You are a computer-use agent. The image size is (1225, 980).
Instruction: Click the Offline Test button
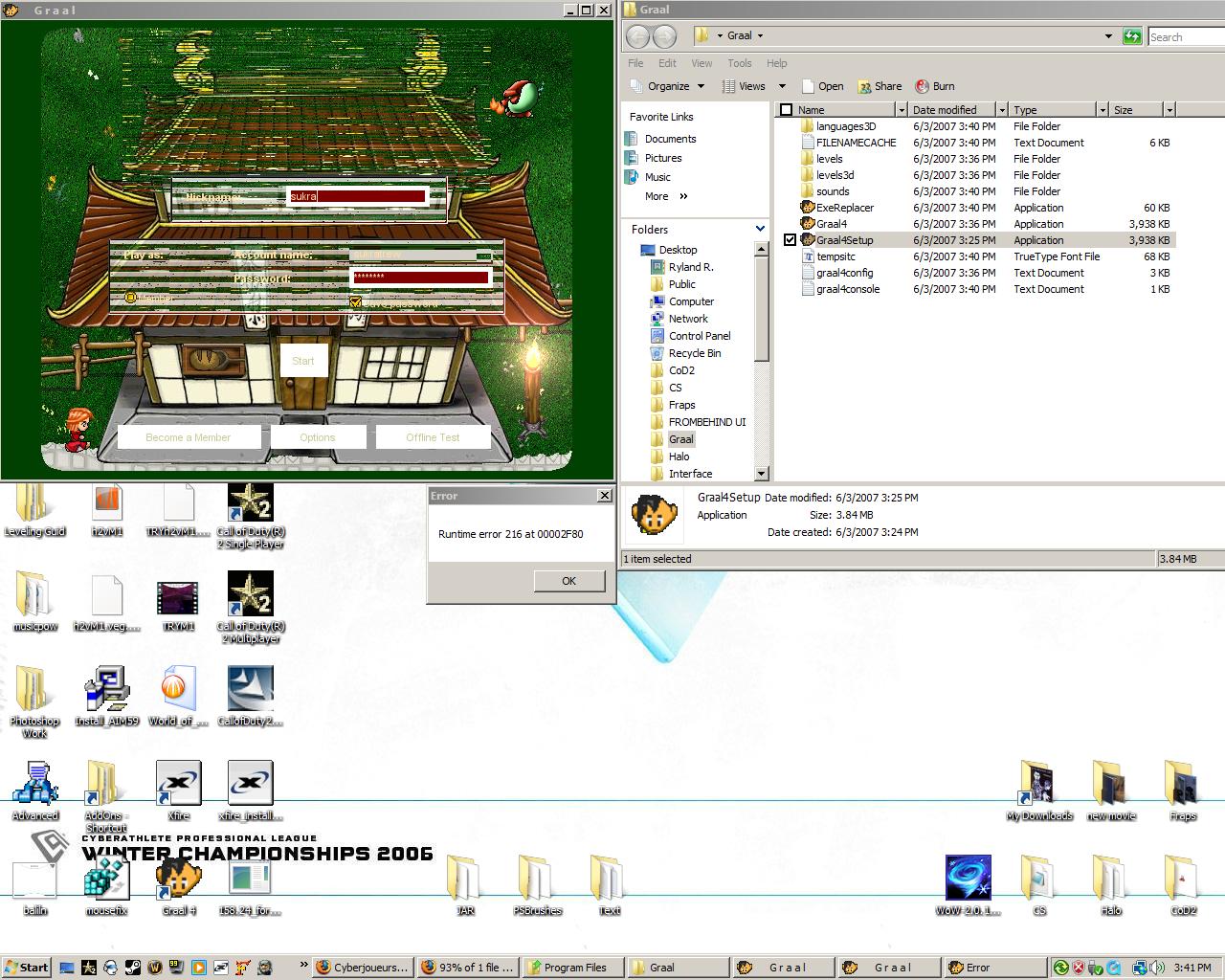pos(433,437)
